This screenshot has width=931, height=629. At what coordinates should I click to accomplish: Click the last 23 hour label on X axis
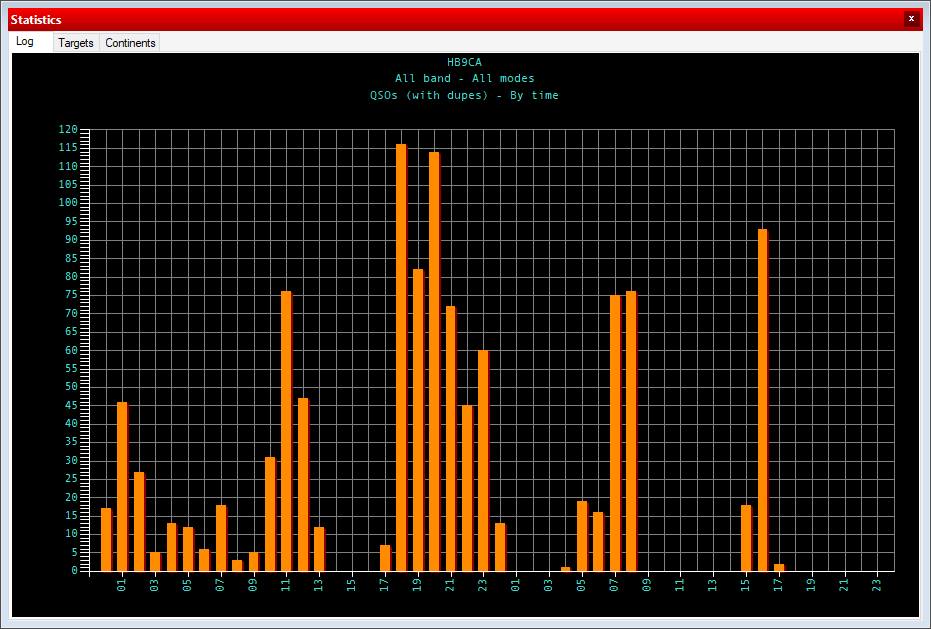point(877,584)
